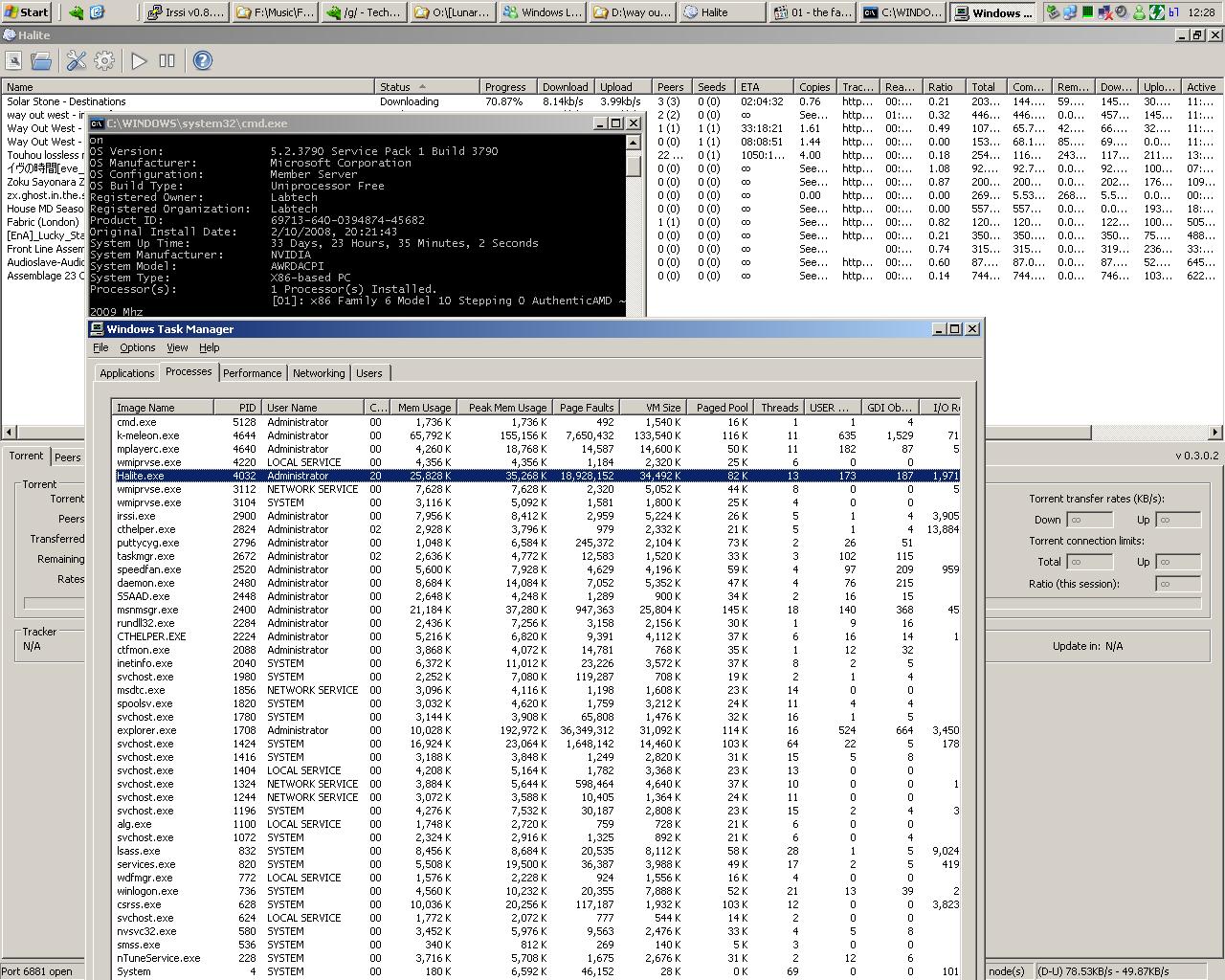Click the Open torrent folder icon in Halite toolbar
1225x980 pixels.
[x=41, y=61]
